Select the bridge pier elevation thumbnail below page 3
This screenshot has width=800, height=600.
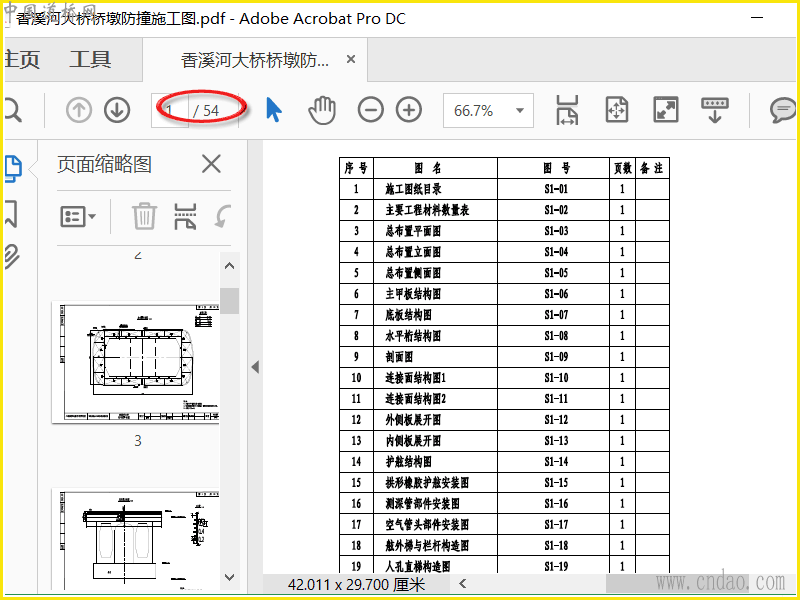click(x=136, y=537)
